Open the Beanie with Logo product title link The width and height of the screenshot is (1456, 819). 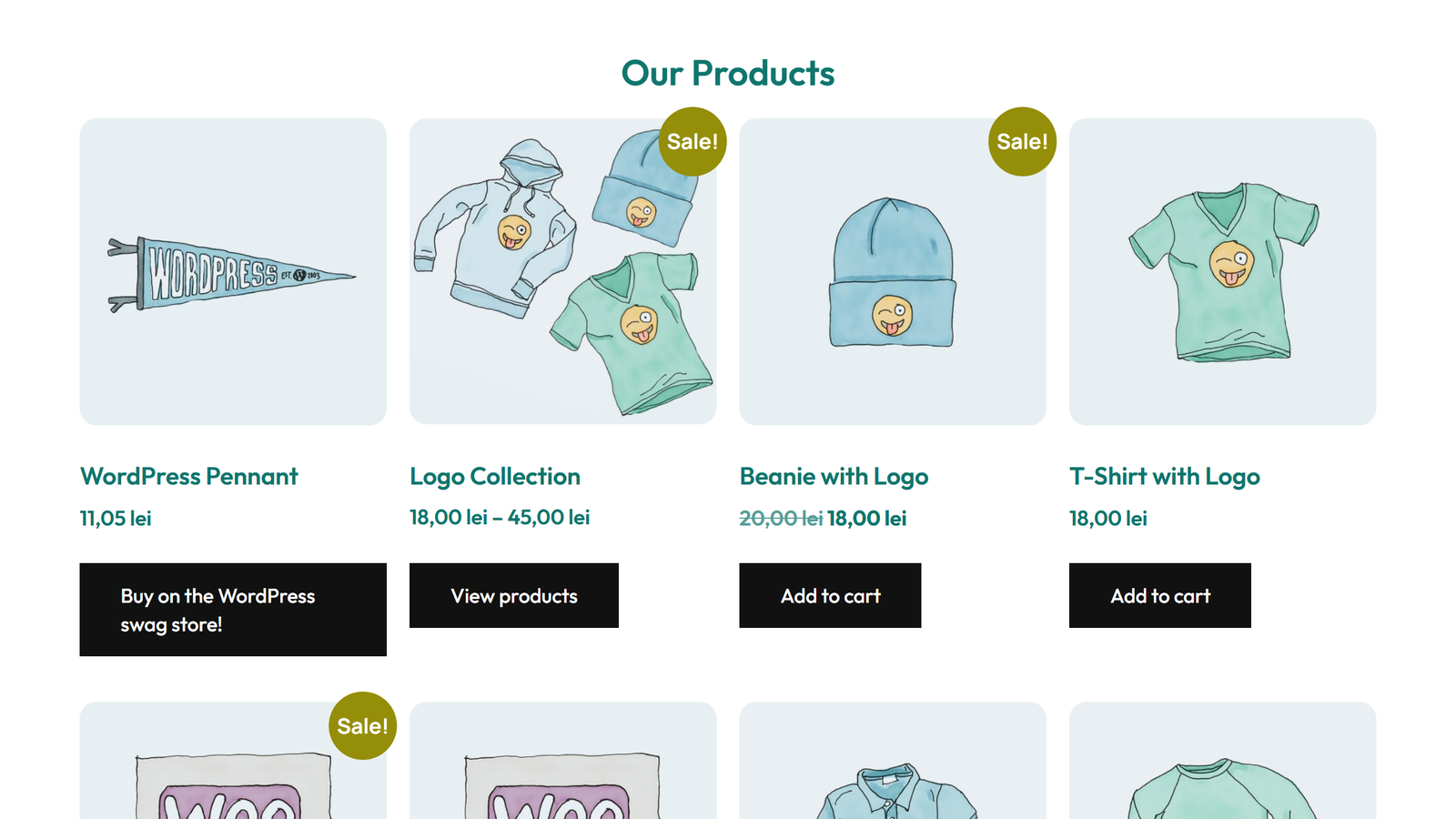click(834, 476)
